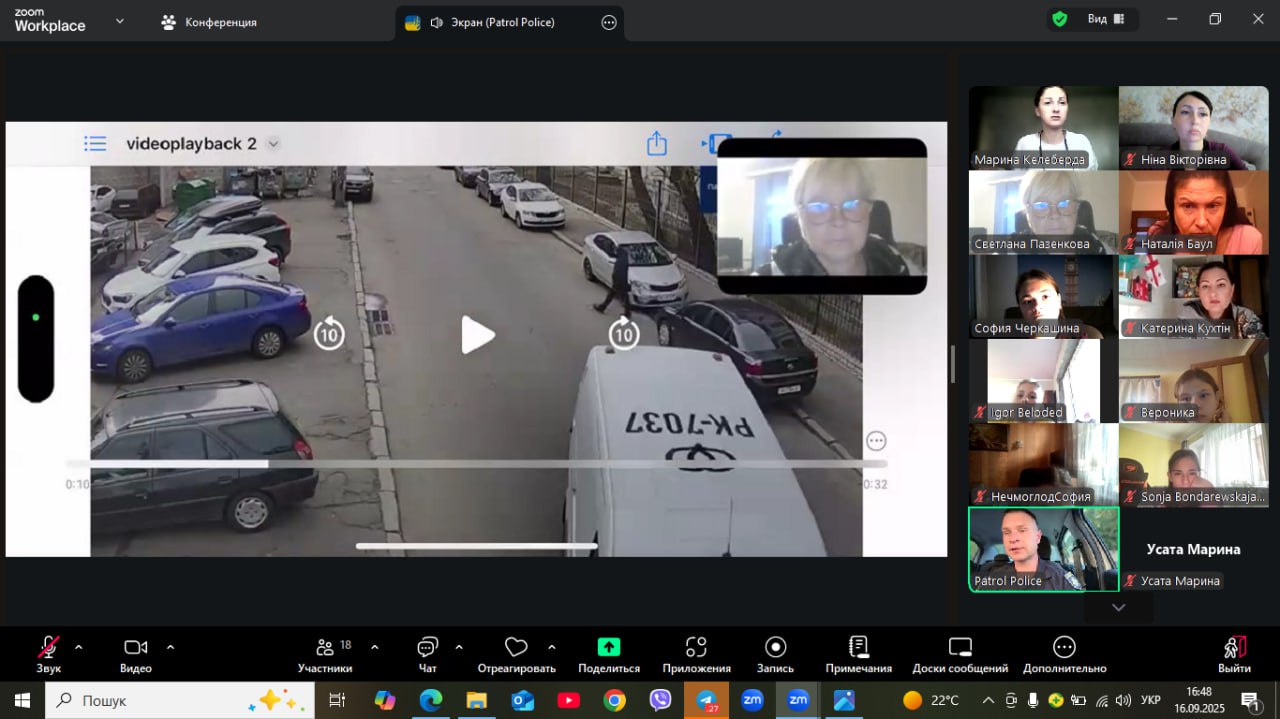Change layout using Вид button
The height and width of the screenshot is (719, 1280).
1105,19
